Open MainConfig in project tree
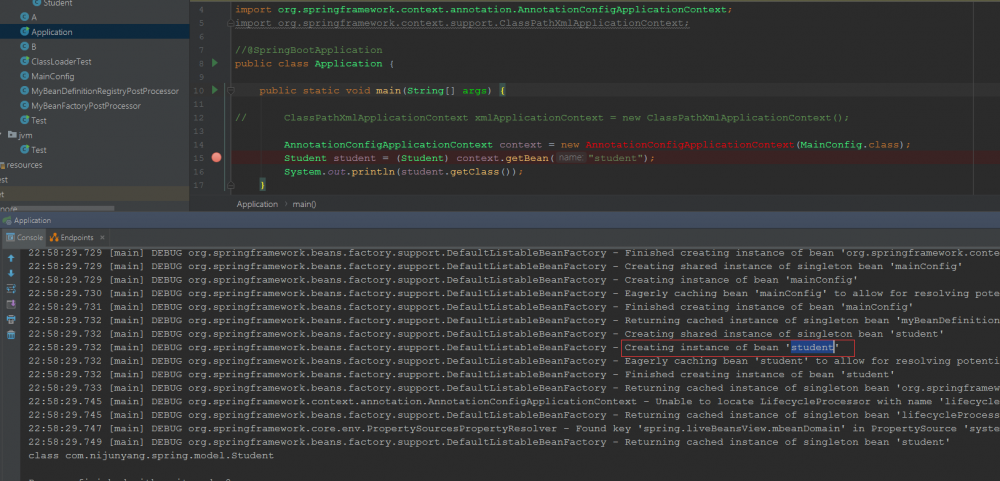The image size is (1000, 481). click(52, 76)
